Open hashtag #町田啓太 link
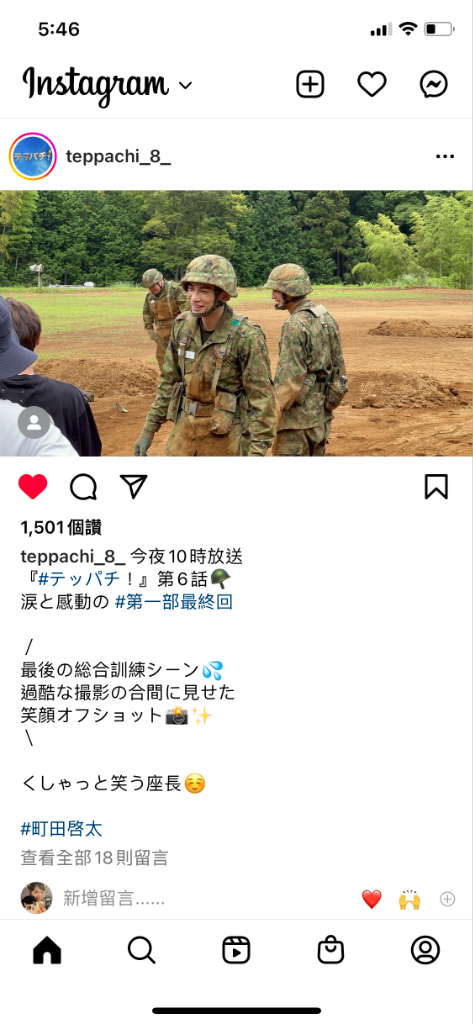473x1024 pixels. (x=61, y=829)
